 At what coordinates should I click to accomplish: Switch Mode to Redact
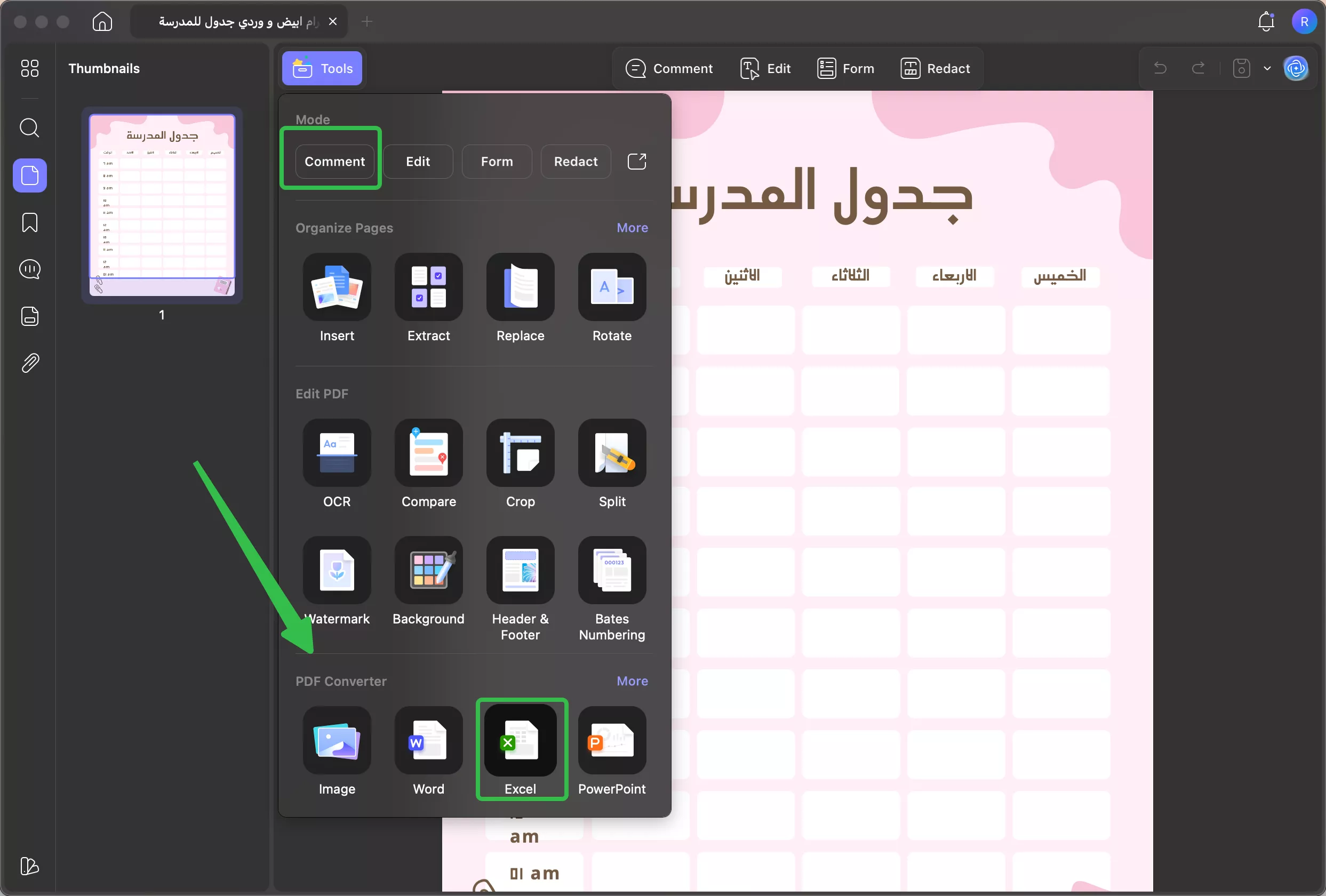[x=575, y=162]
